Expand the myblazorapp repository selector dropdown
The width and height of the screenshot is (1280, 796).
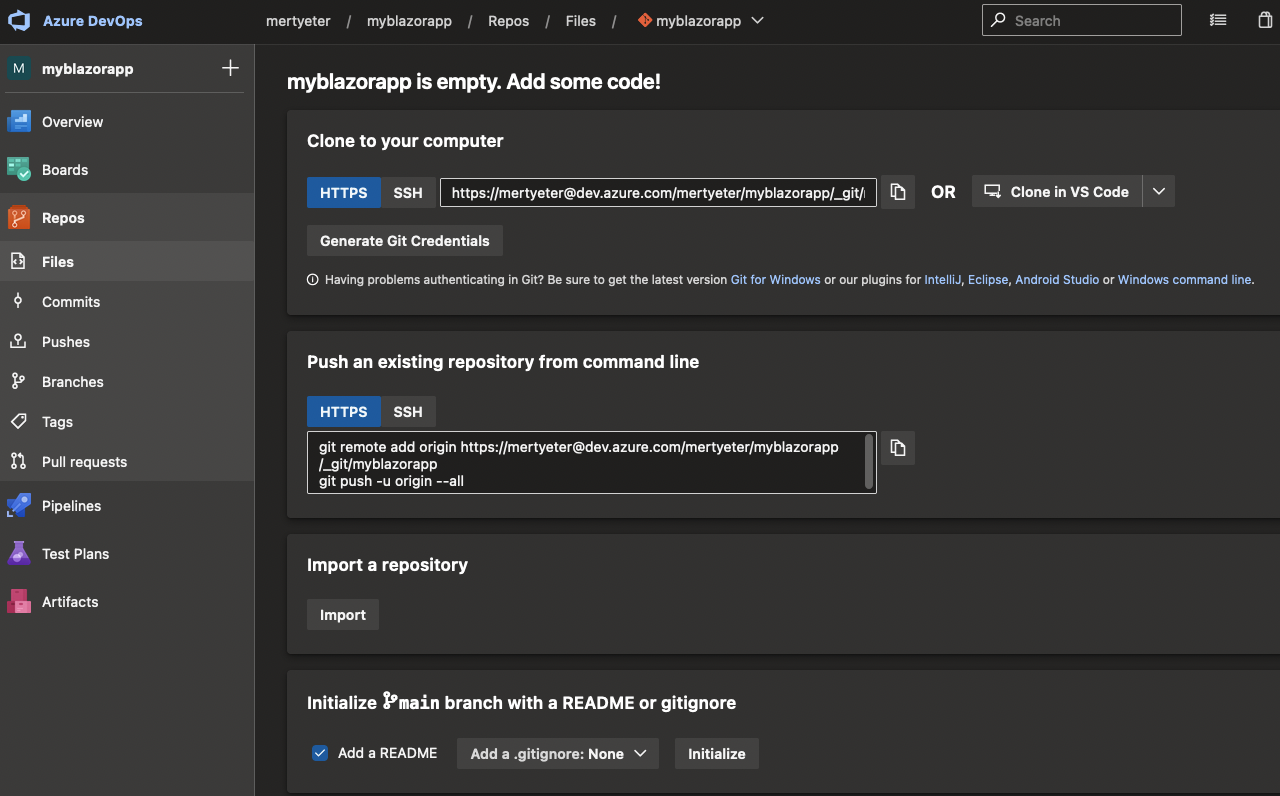(x=757, y=20)
